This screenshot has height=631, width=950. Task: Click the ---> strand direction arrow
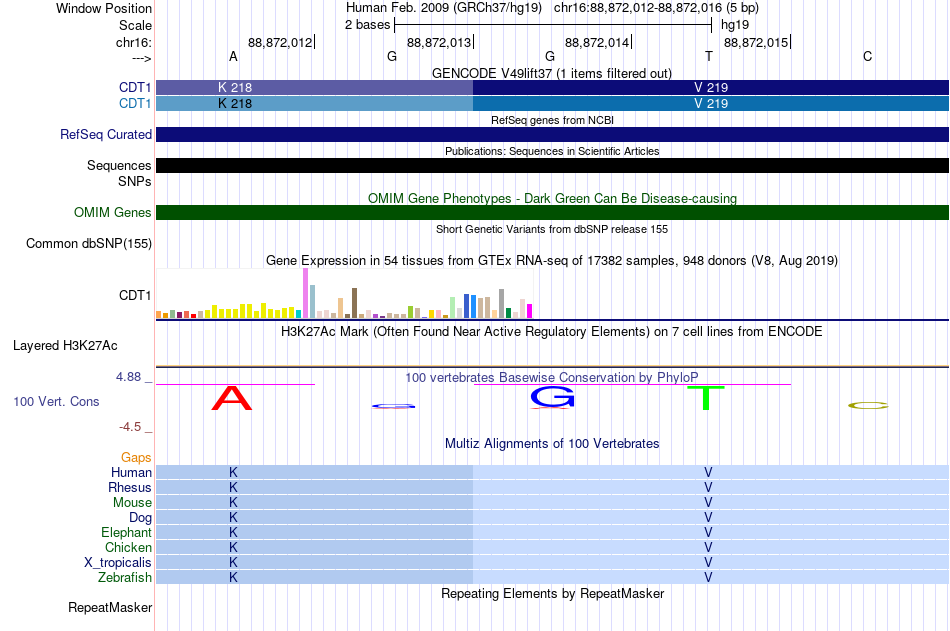coord(142,58)
